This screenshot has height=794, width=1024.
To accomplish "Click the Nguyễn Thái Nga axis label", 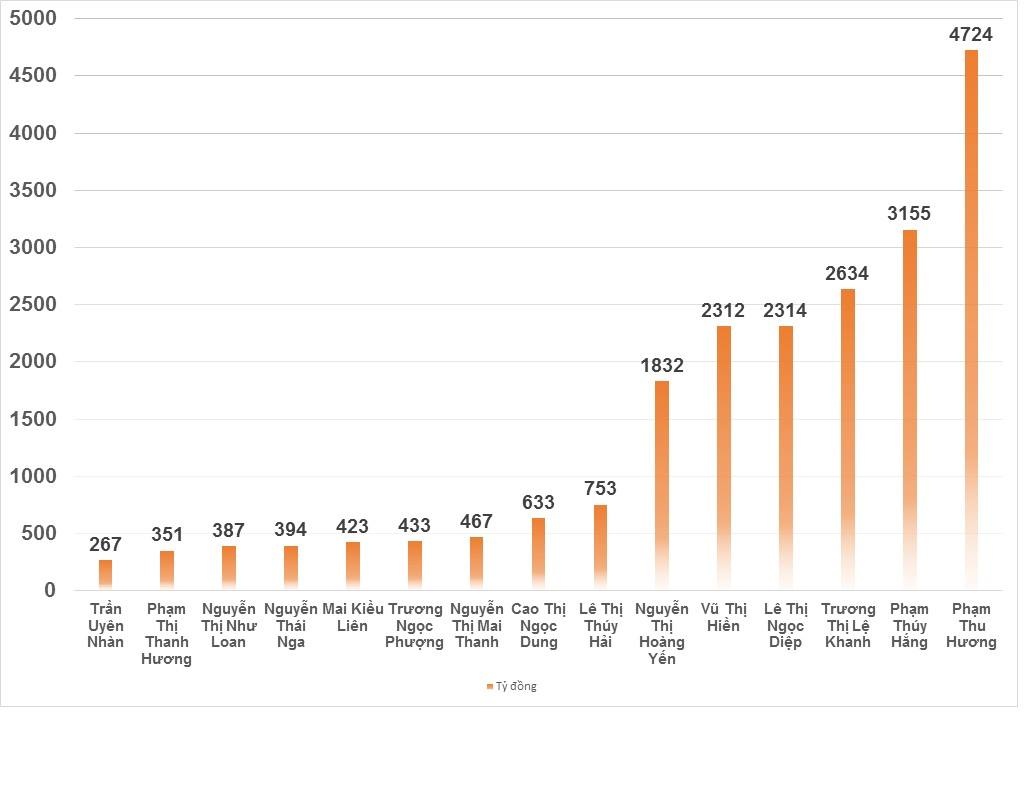I will pos(291,625).
